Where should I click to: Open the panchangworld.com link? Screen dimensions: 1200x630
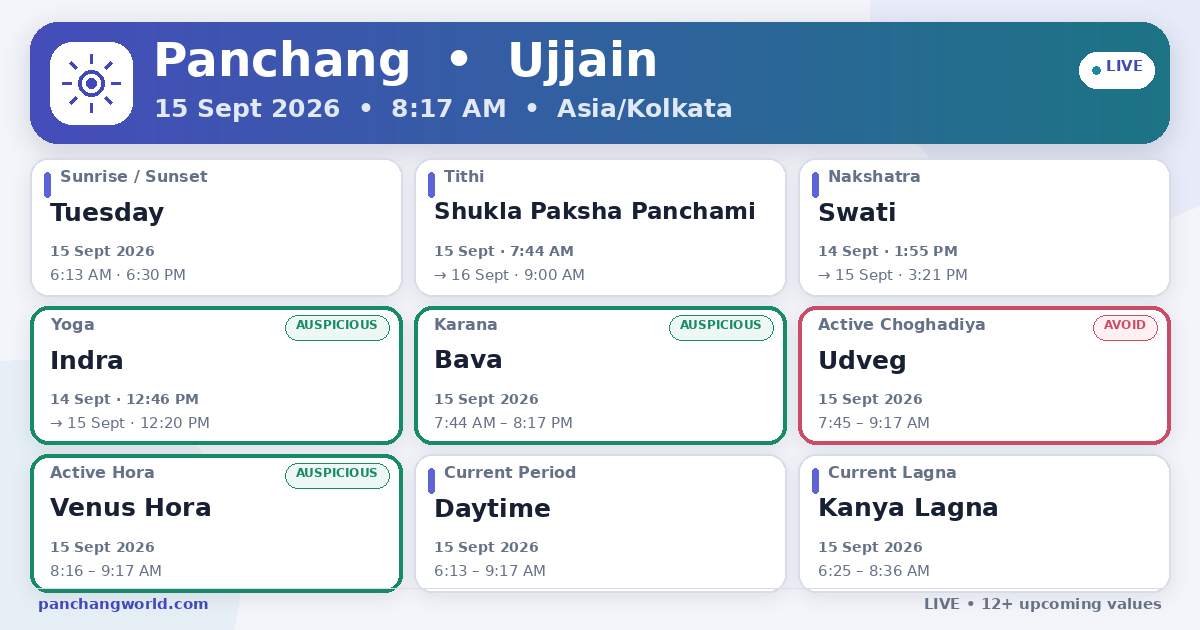tap(123, 604)
